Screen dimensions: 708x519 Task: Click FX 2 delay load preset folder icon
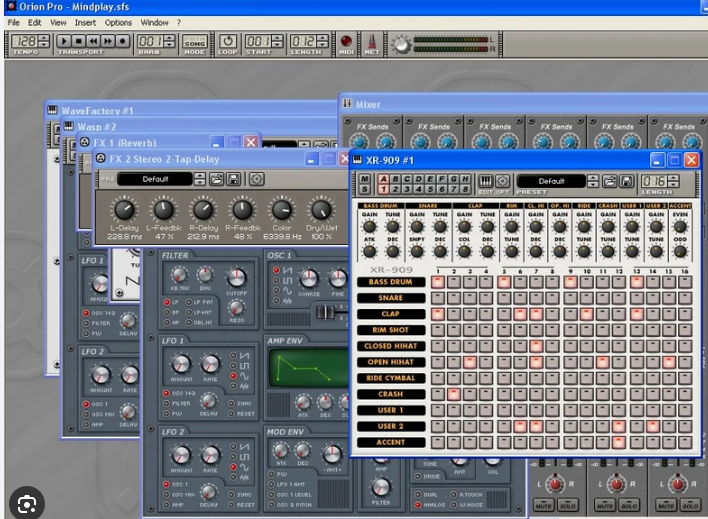point(216,179)
